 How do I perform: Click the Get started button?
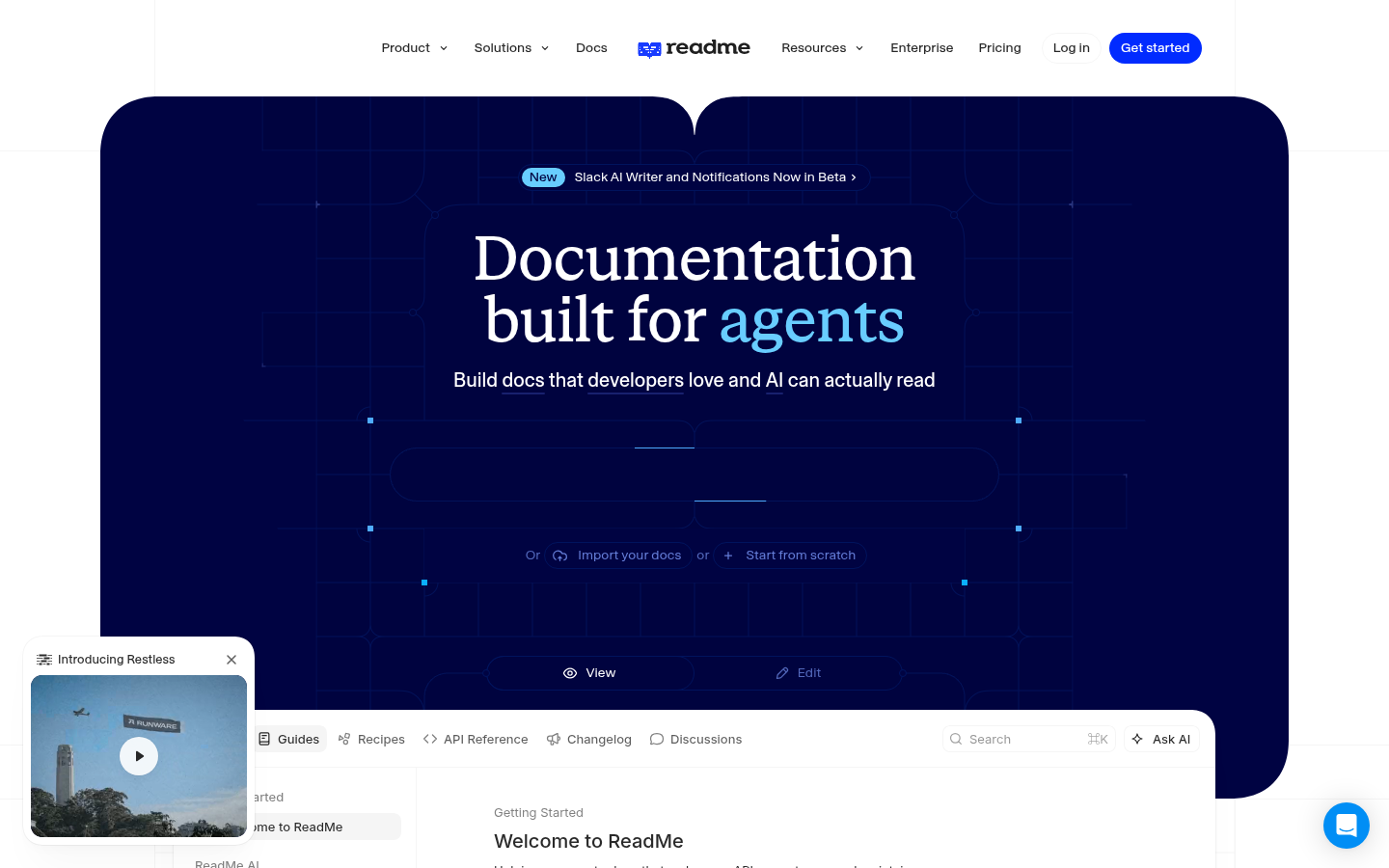coord(1155,48)
